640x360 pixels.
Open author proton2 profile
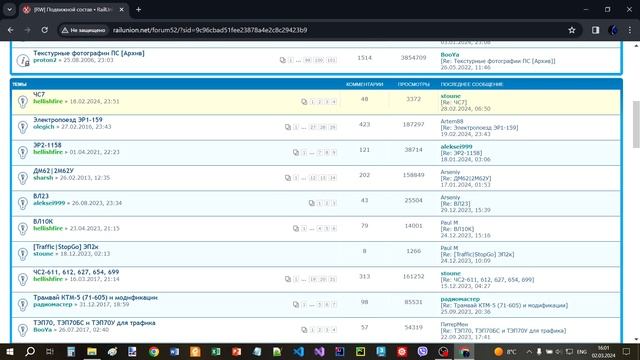pyautogui.click(x=44, y=60)
